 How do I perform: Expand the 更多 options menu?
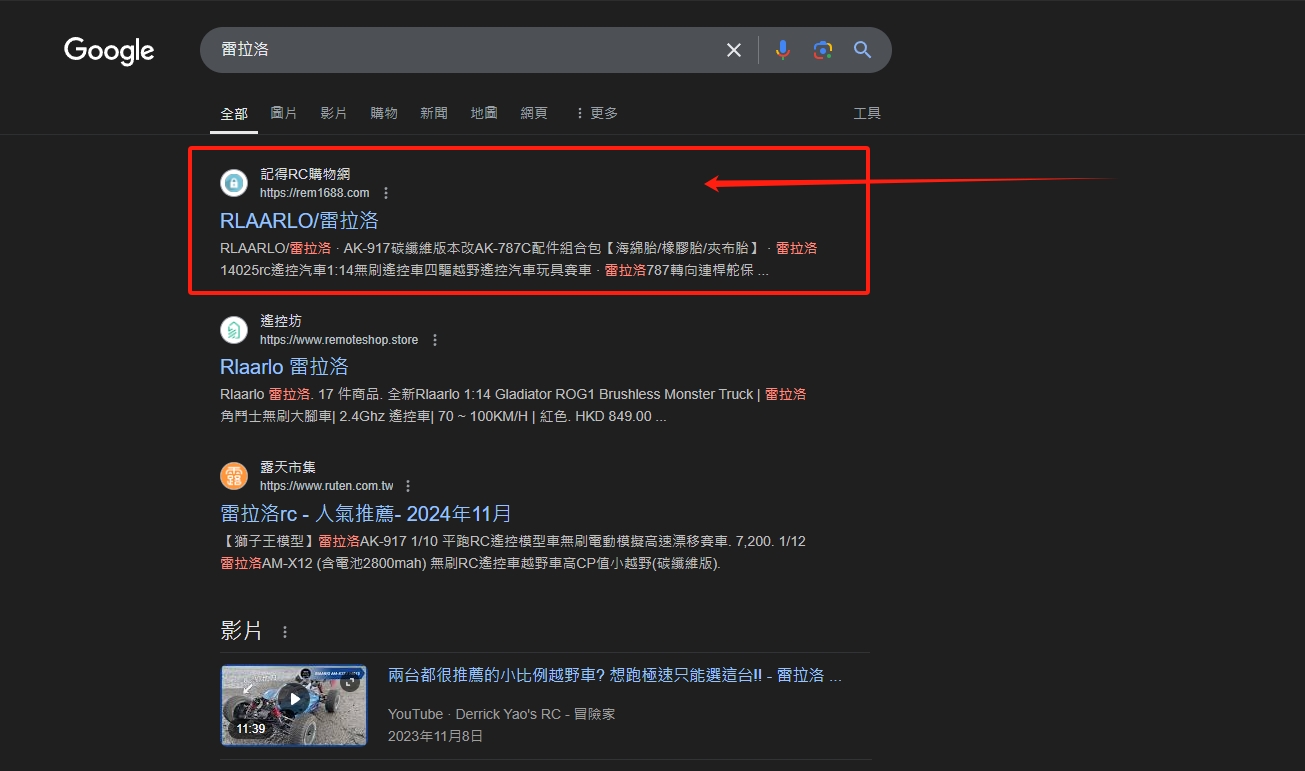click(596, 114)
